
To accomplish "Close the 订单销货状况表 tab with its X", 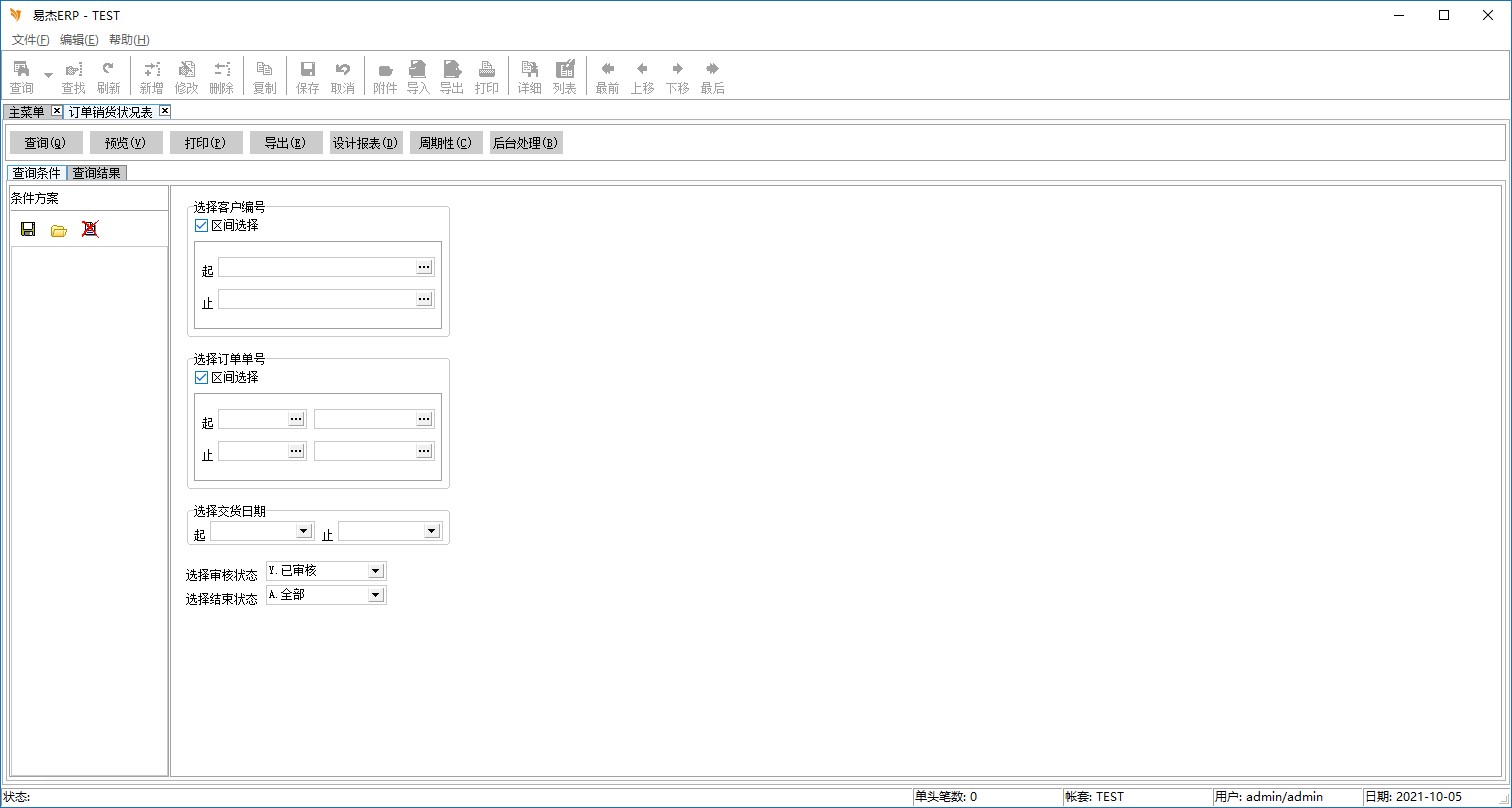I will coord(165,111).
